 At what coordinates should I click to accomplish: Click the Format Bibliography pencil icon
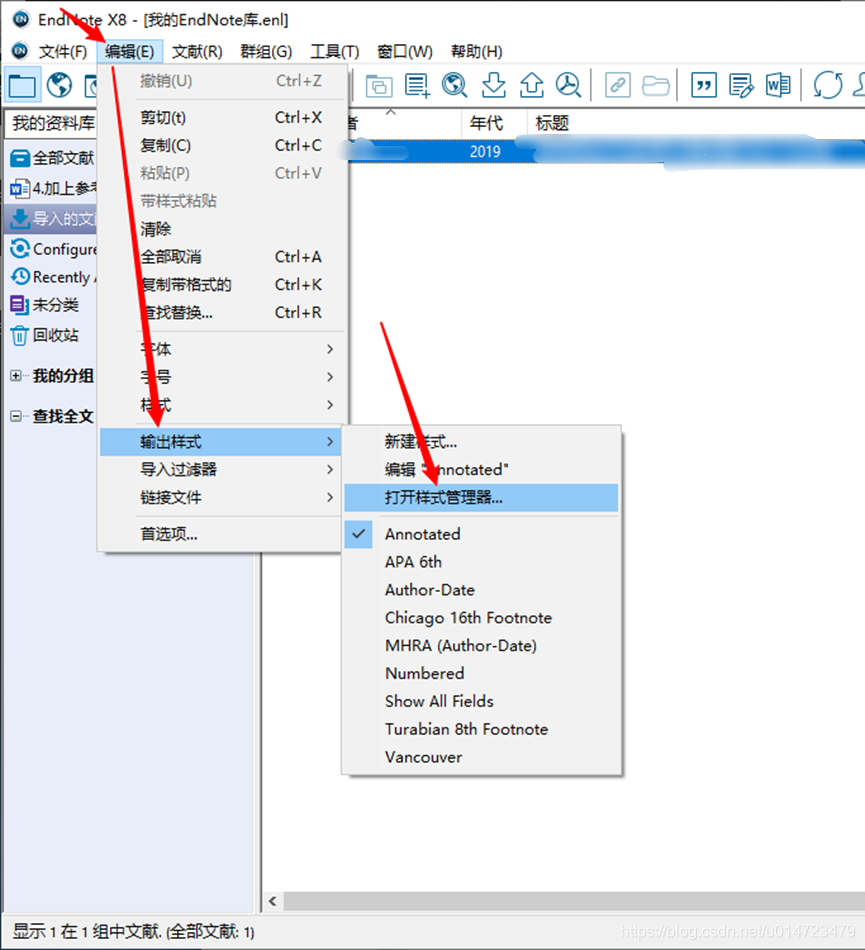(741, 85)
